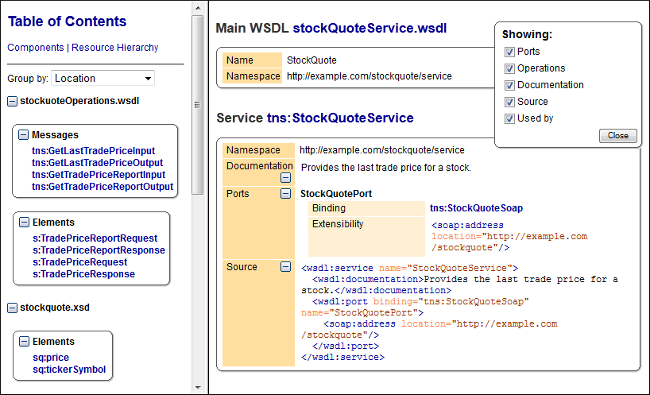Click the scrollbar down arrow
Image resolution: width=650 pixels, height=395 pixels.
pos(198,388)
